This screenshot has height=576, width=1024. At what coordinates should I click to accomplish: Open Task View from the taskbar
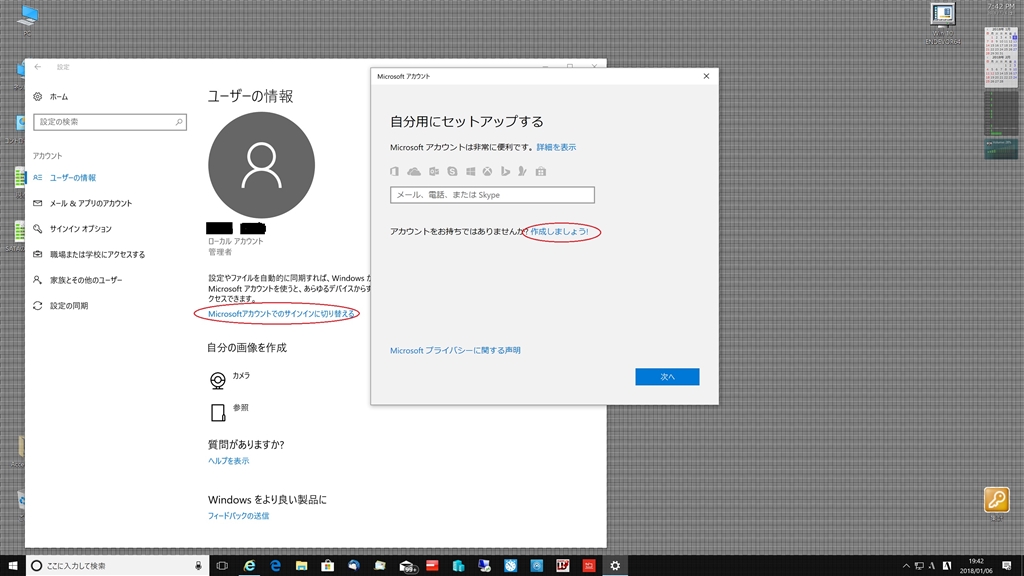(222, 566)
